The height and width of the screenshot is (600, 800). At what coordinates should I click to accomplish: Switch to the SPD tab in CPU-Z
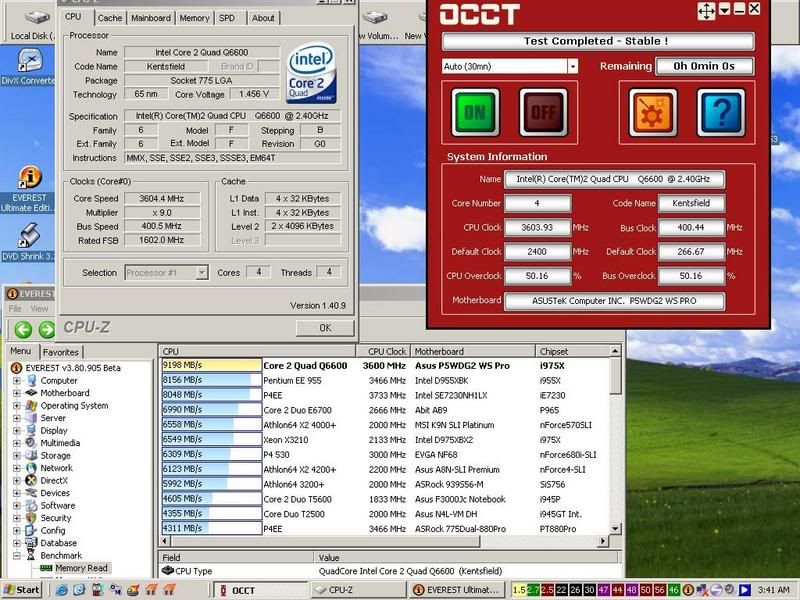(227, 18)
